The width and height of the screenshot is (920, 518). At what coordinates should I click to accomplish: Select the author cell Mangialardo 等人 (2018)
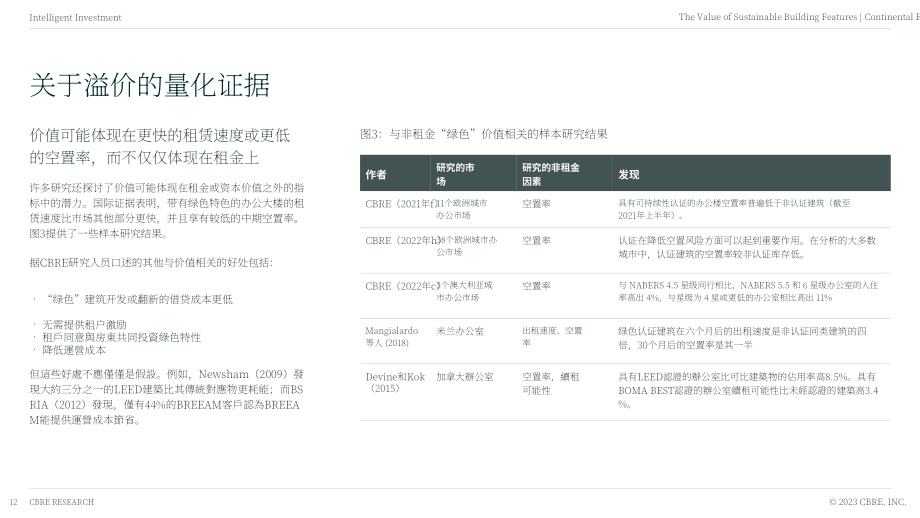tap(391, 337)
